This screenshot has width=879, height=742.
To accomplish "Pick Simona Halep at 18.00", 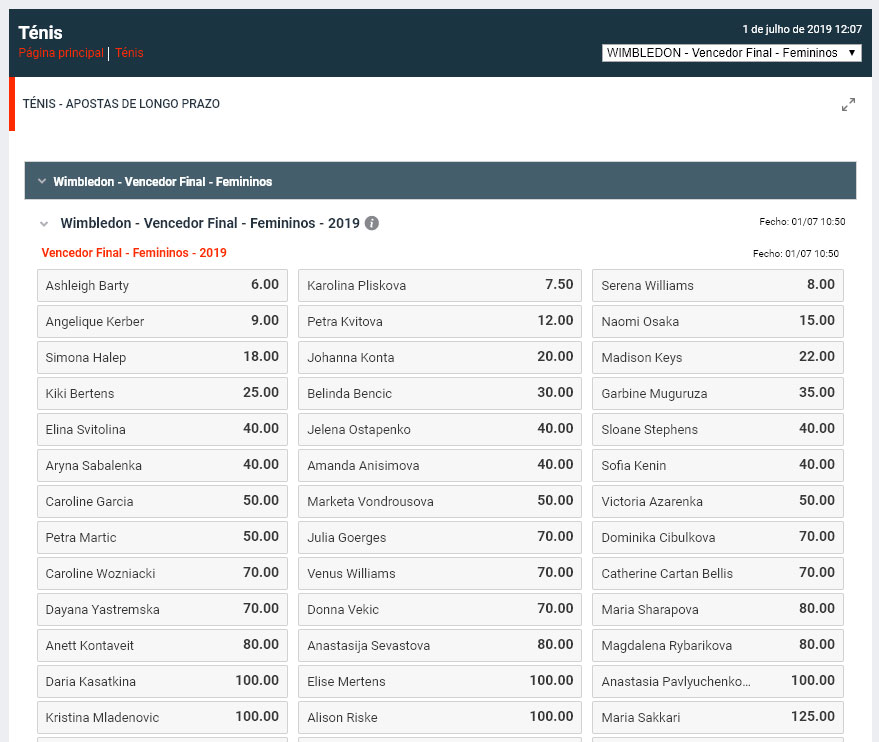I will pyautogui.click(x=163, y=357).
